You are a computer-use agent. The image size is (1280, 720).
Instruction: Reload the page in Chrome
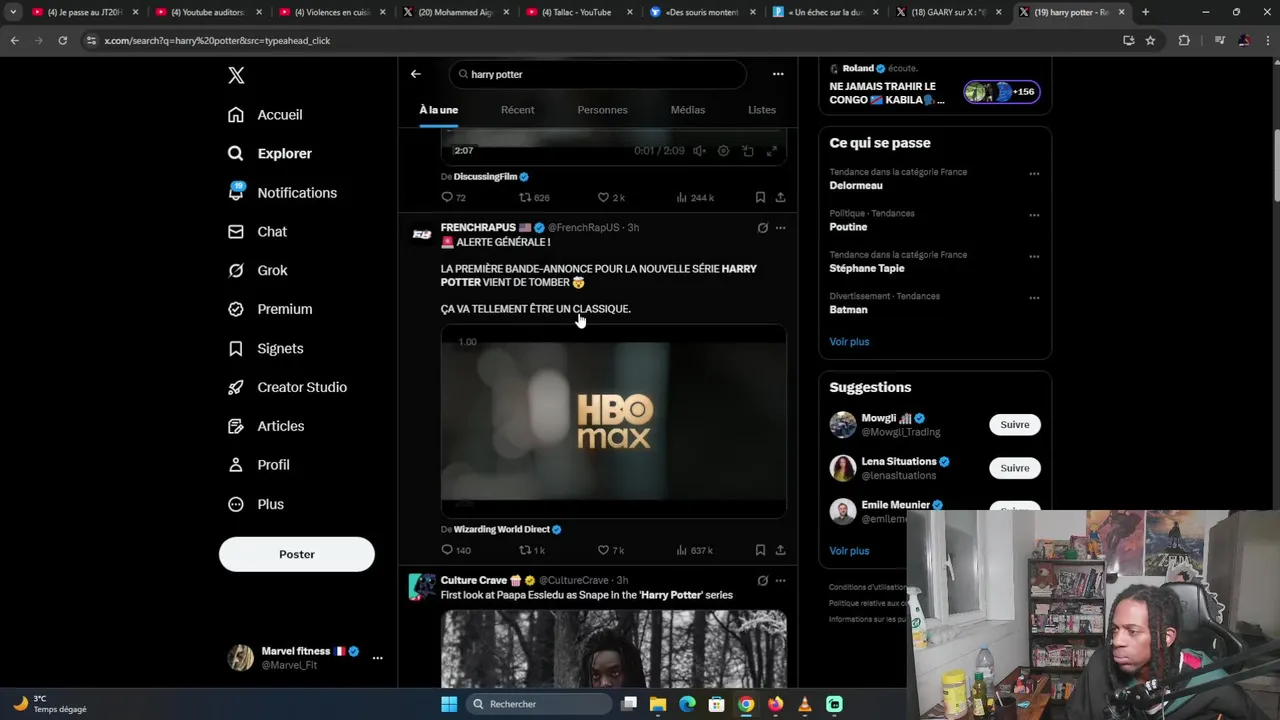point(62,40)
